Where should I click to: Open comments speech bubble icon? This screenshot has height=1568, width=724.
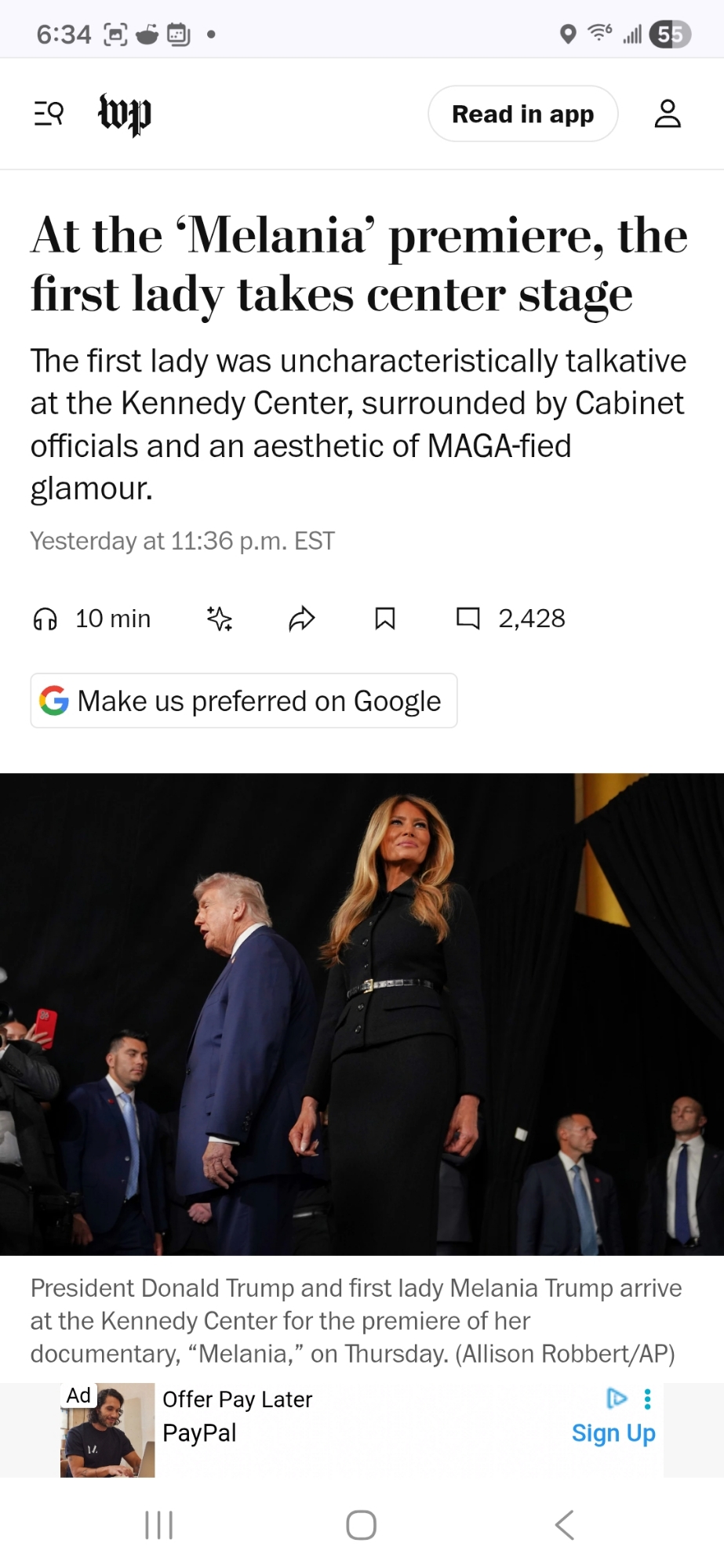(468, 619)
